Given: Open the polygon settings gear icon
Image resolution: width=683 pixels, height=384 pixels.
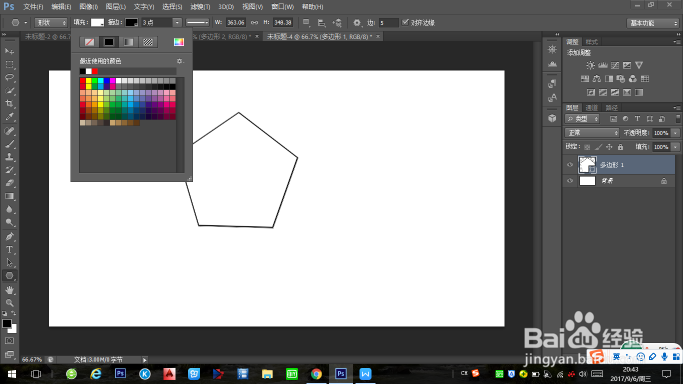Looking at the screenshot, I should (x=357, y=23).
